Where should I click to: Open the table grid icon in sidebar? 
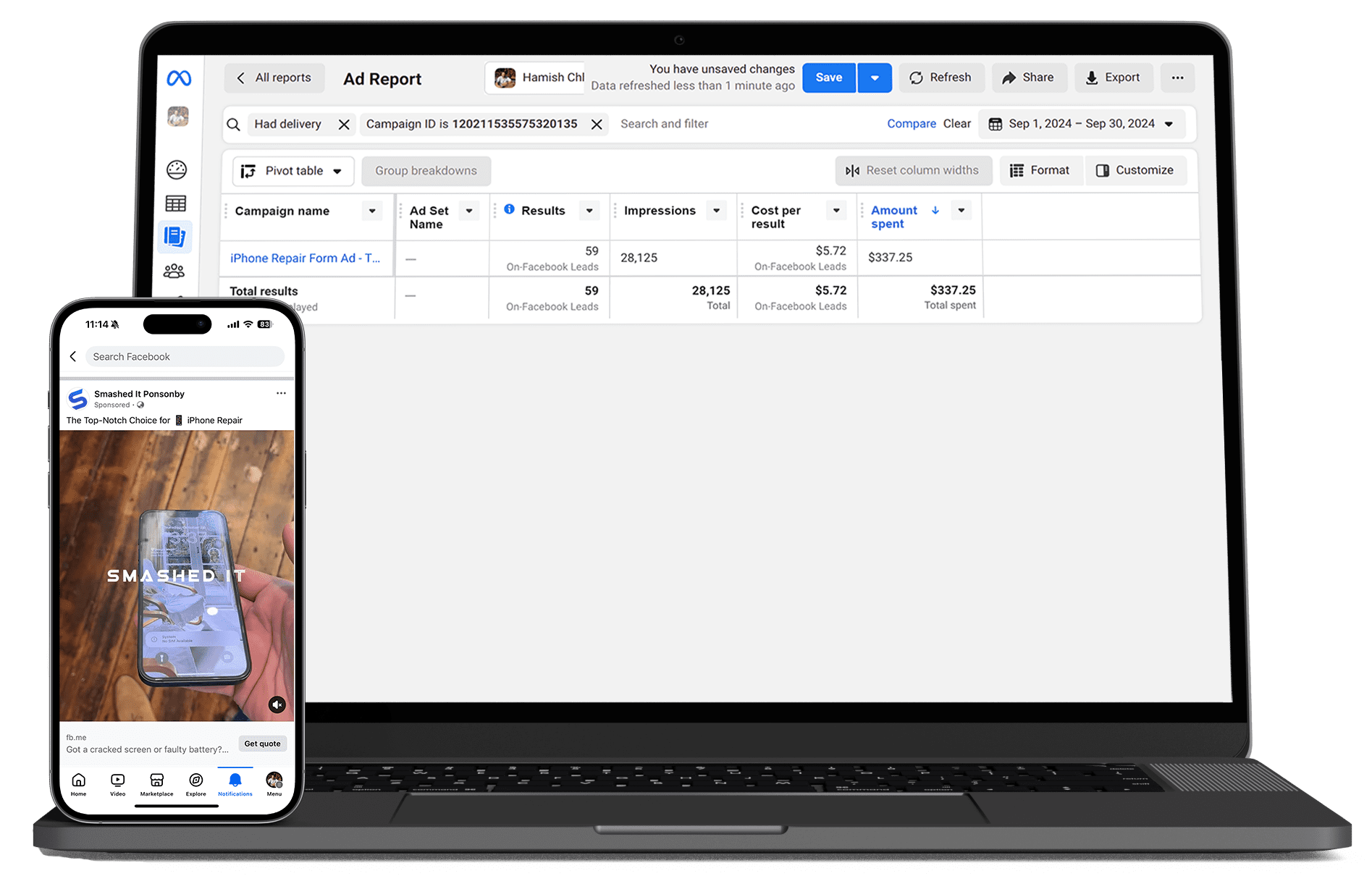click(x=176, y=203)
